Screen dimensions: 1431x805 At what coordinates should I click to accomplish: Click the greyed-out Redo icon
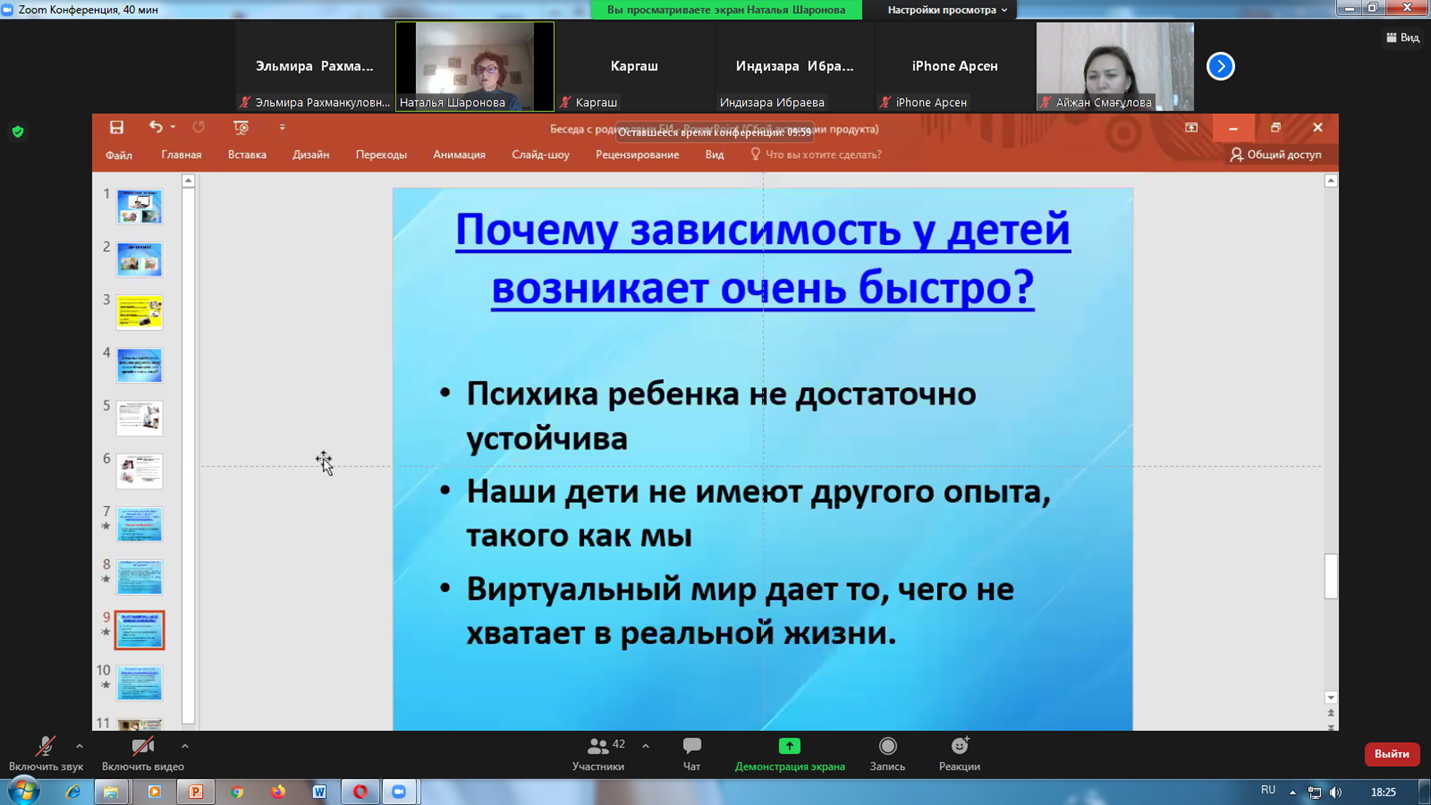tap(199, 127)
